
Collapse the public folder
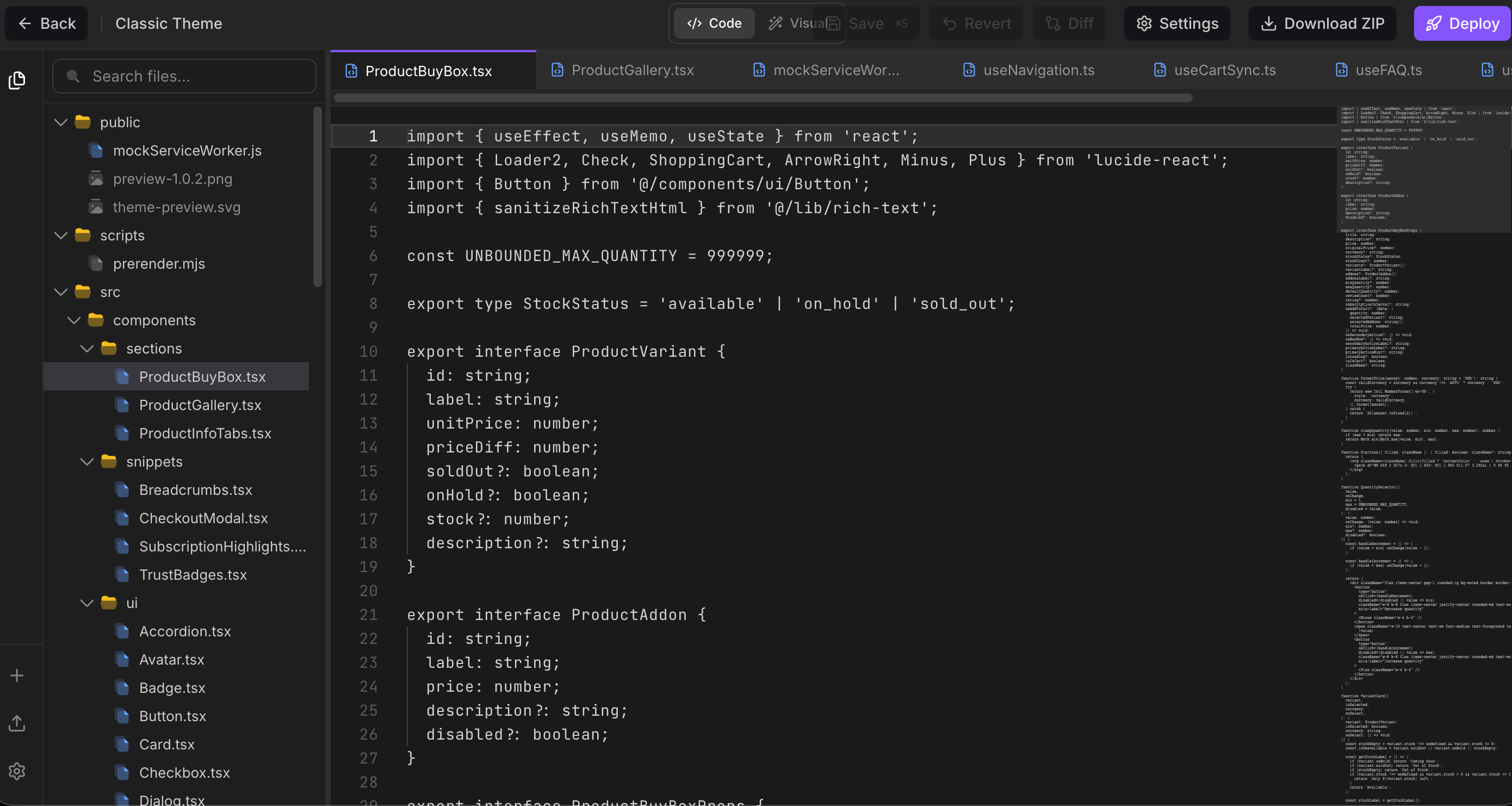(61, 122)
